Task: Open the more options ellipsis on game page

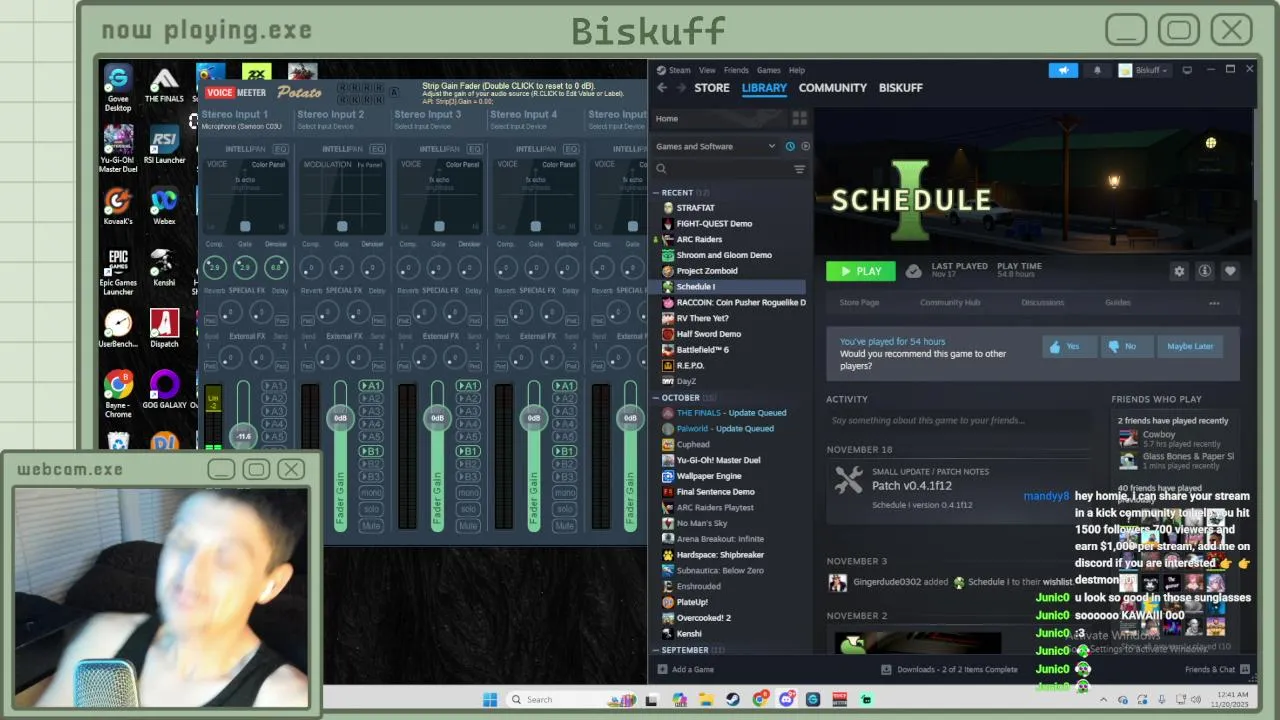Action: point(1214,303)
